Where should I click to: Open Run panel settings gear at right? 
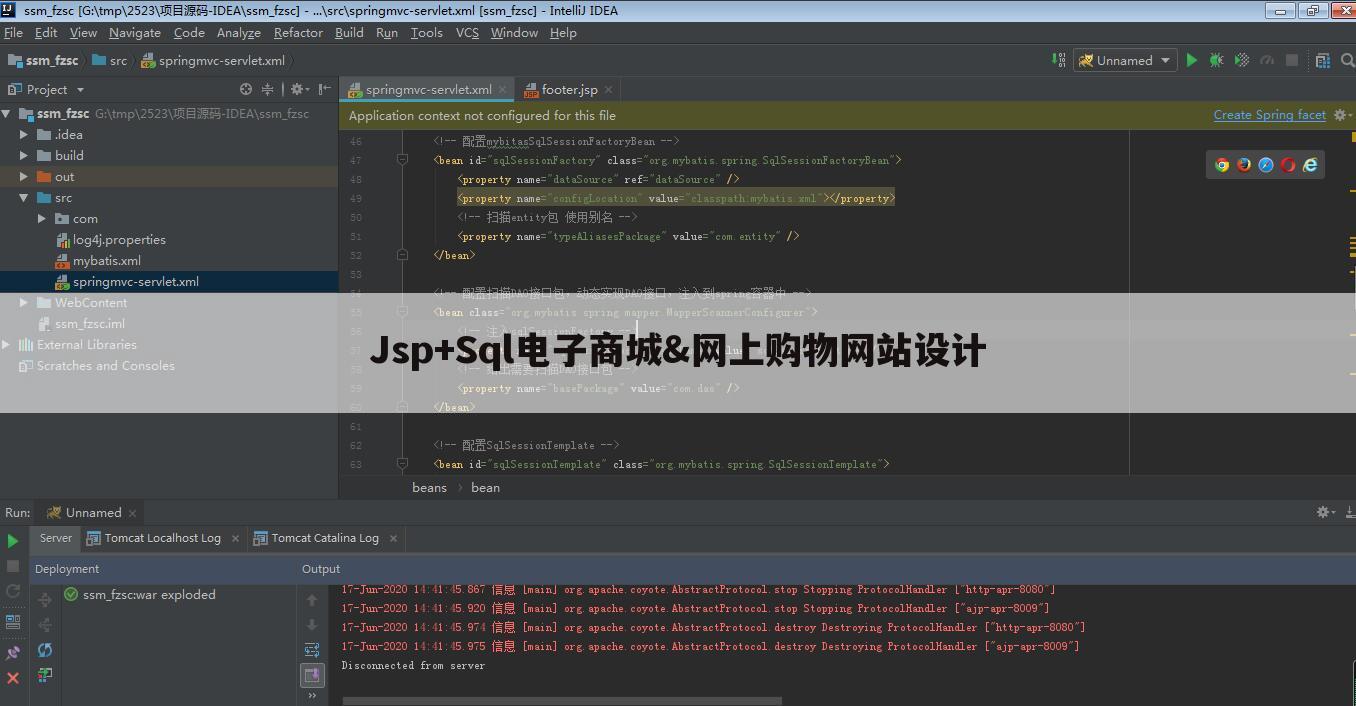pos(1325,512)
